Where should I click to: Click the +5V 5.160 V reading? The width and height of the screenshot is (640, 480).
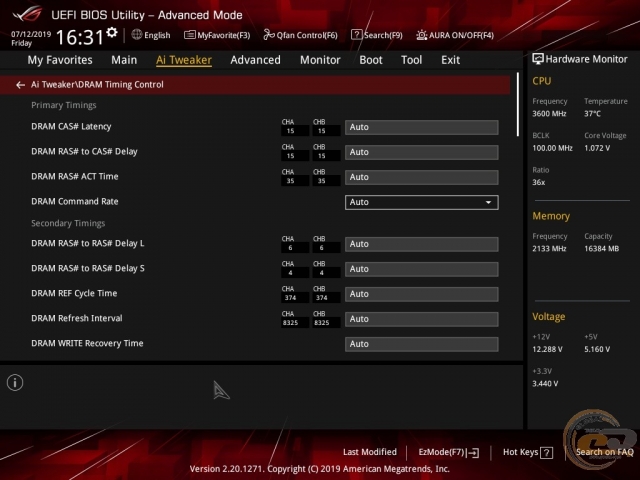tap(597, 350)
